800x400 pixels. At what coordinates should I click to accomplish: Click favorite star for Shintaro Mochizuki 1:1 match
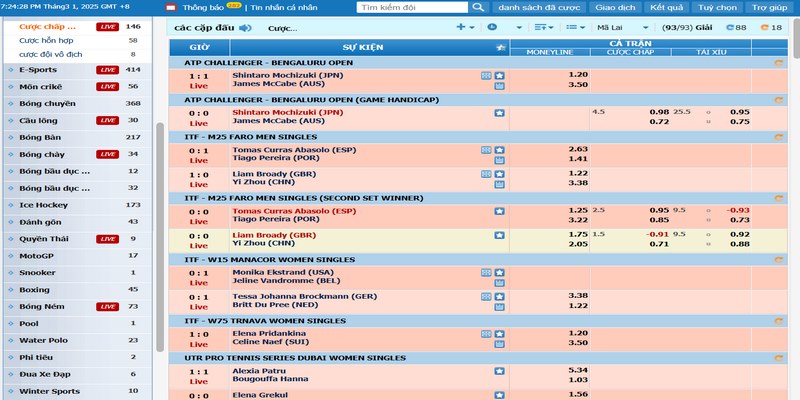pos(500,75)
